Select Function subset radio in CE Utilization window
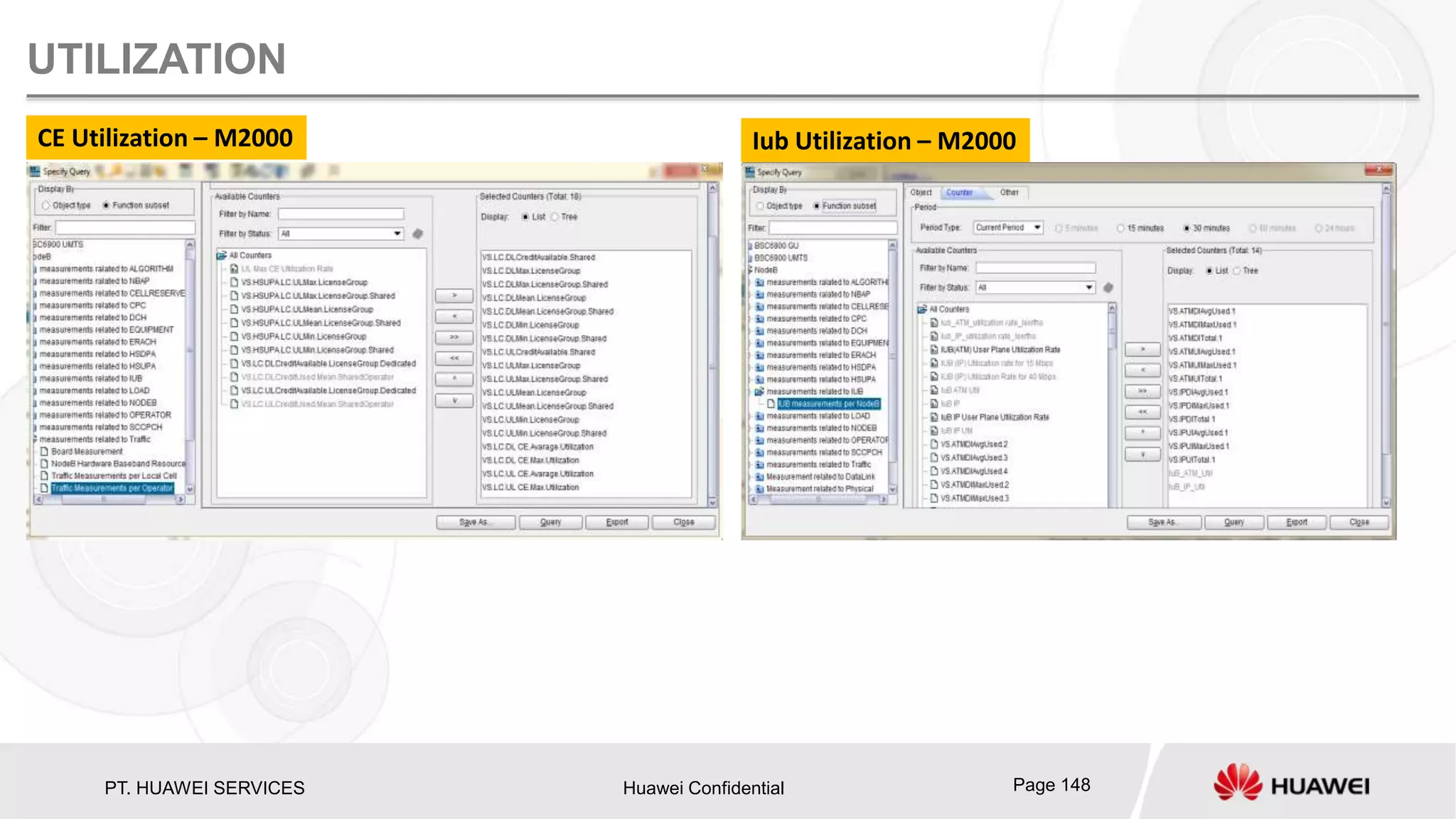1456x819 pixels. (x=106, y=205)
